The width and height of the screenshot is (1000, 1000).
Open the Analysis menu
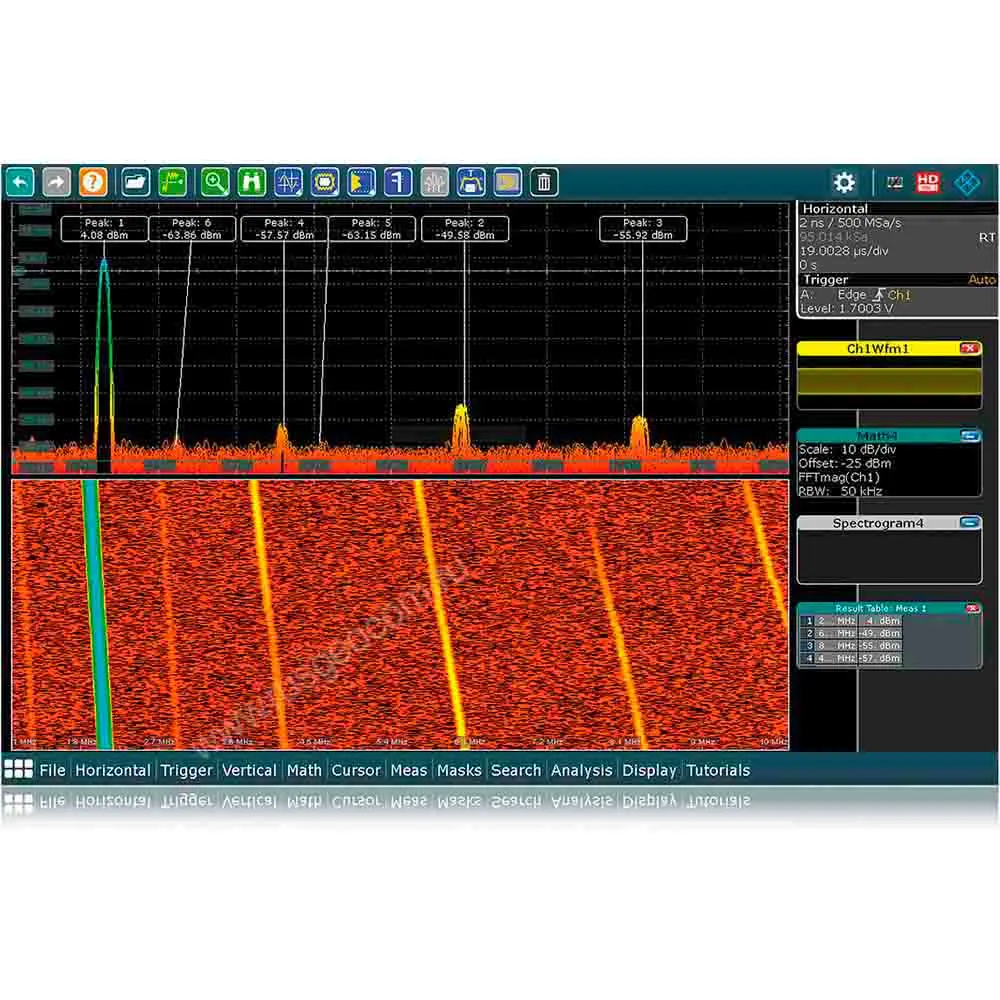pos(581,770)
